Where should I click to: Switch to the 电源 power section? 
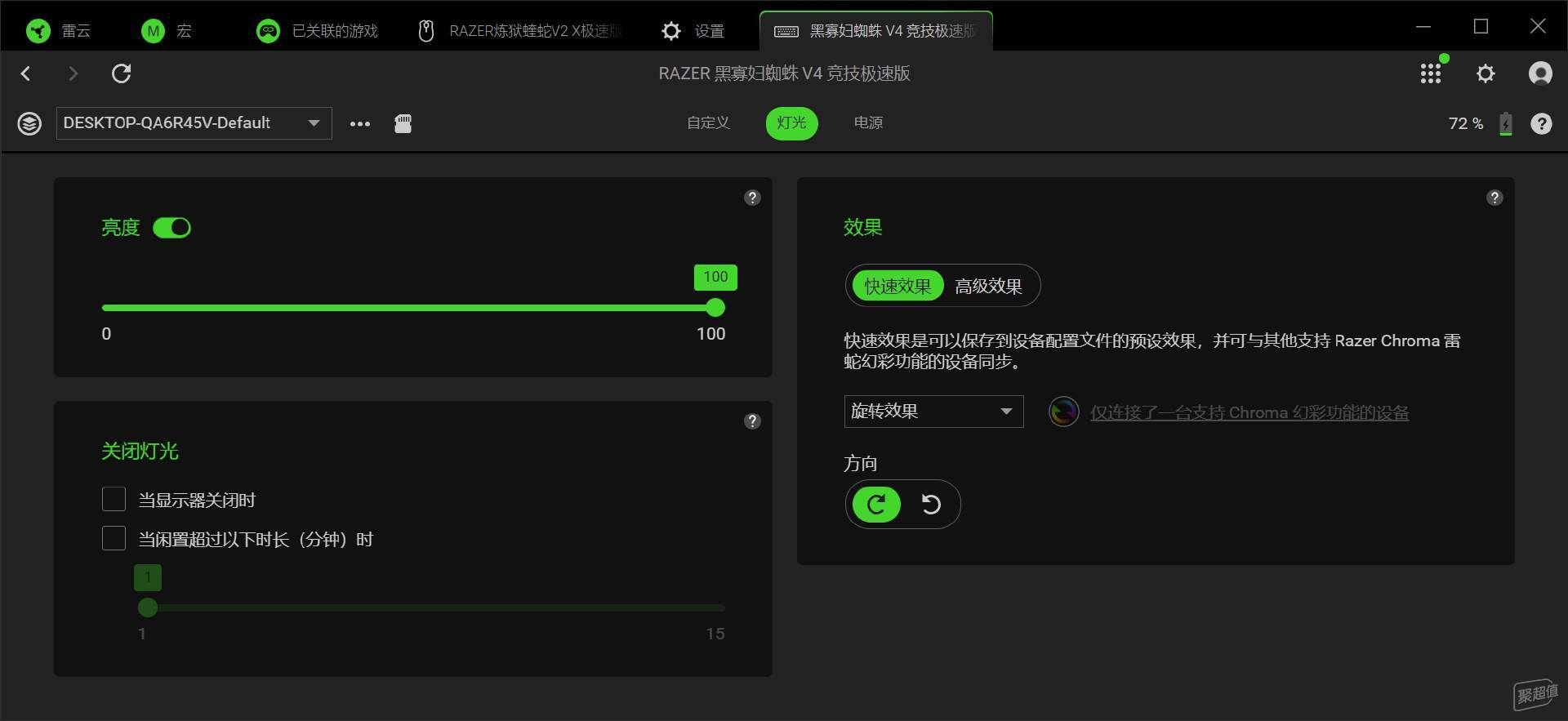point(868,122)
